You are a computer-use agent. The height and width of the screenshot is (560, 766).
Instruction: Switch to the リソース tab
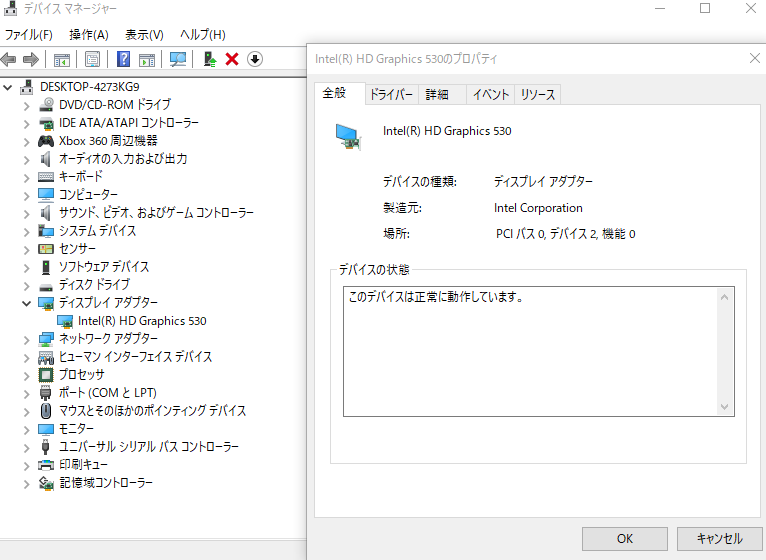[x=538, y=94]
